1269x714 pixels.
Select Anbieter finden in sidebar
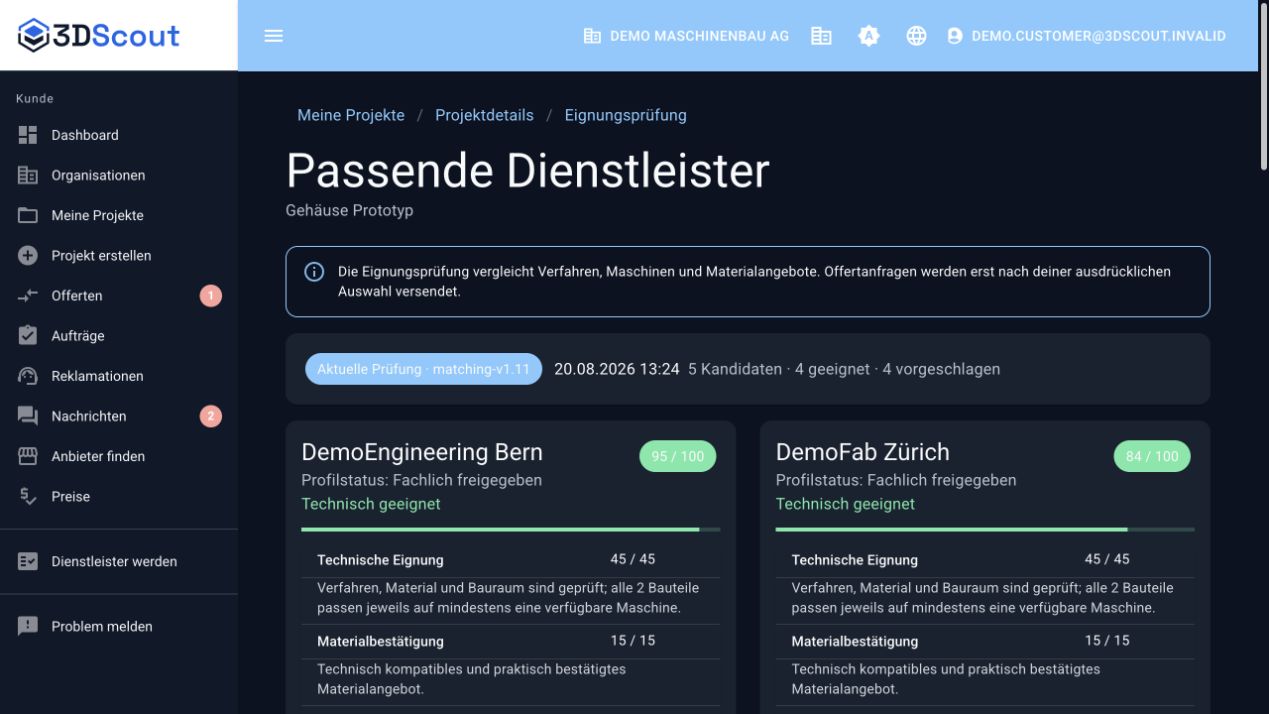[119, 456]
